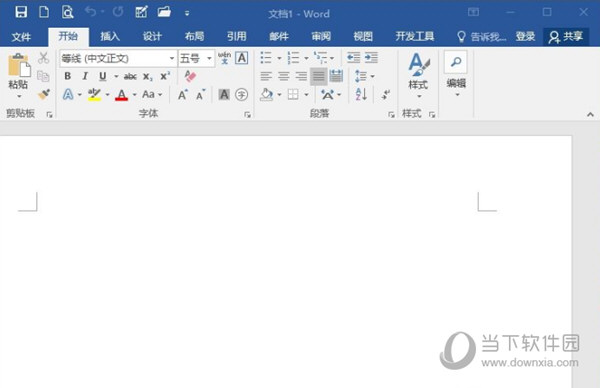Image resolution: width=600 pixels, height=388 pixels.
Task: Click the Distributed alignment icon
Action: [x=336, y=76]
